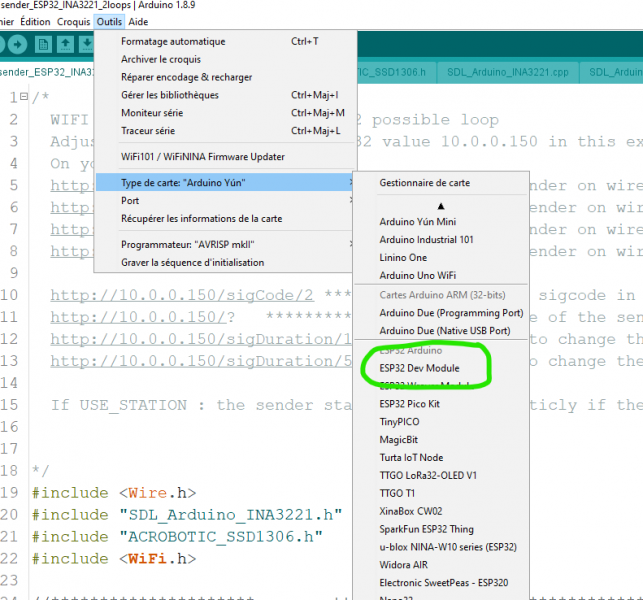This screenshot has height=600, width=643.
Task: Open Gestionnaire de carte
Action: pyautogui.click(x=441, y=183)
